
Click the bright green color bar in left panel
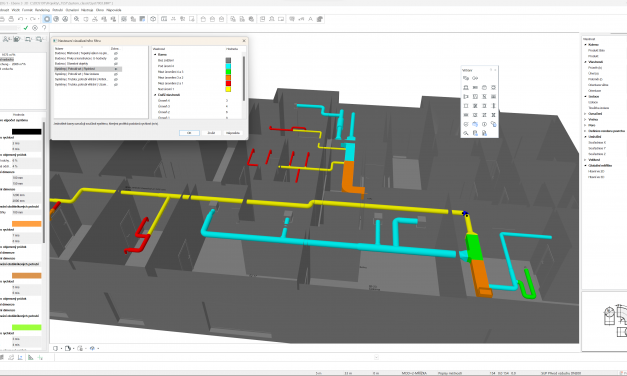coord(26,327)
